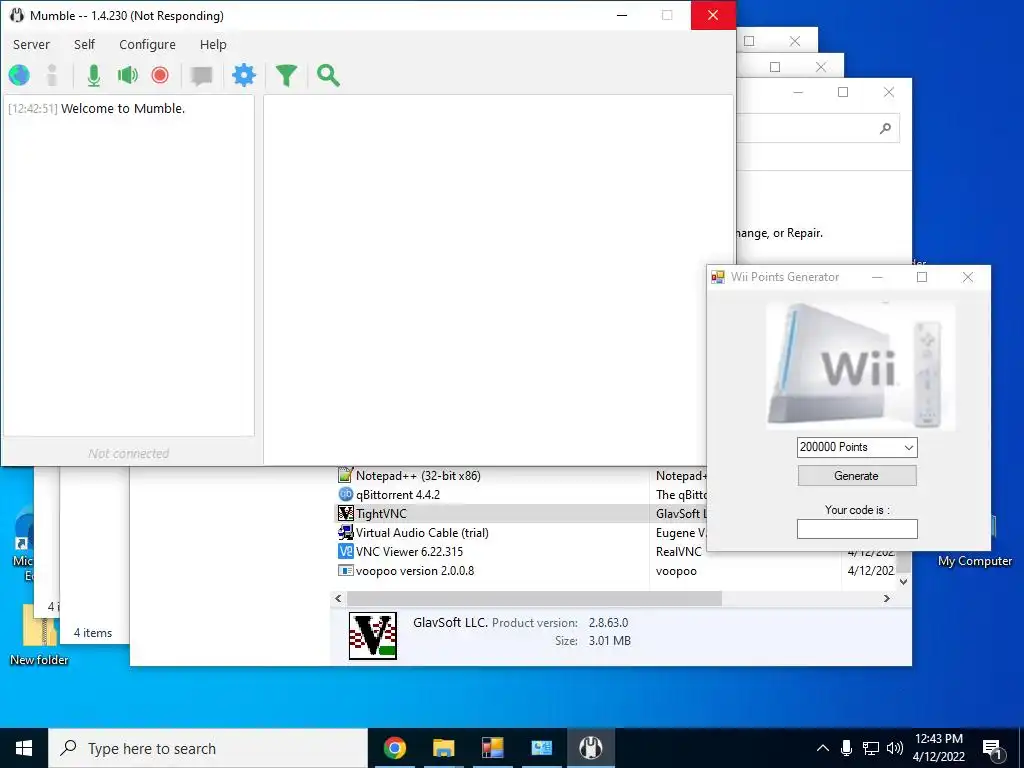The height and width of the screenshot is (768, 1024).
Task: Deafen yourself with the speaker icon
Action: pos(127,75)
